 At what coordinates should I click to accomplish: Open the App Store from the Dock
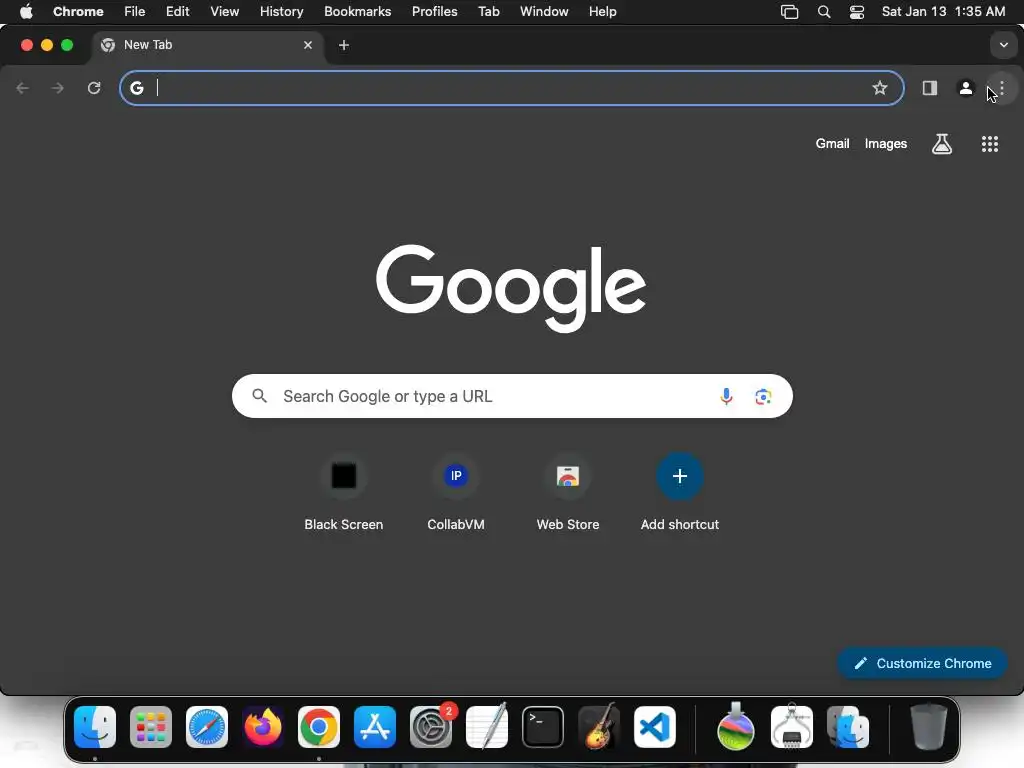click(375, 727)
